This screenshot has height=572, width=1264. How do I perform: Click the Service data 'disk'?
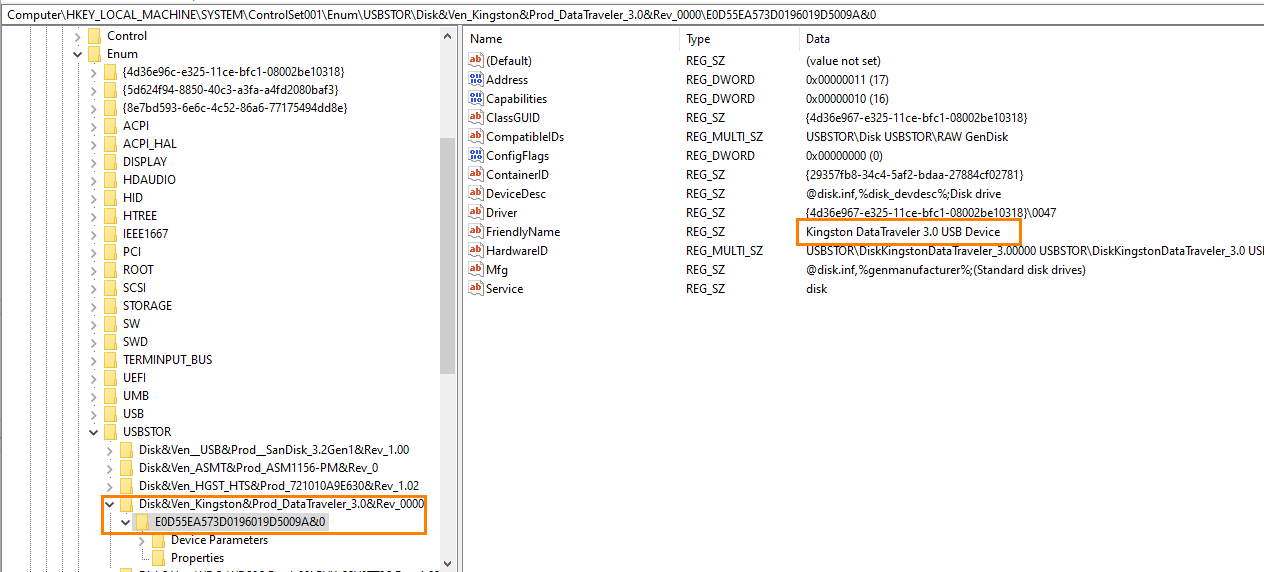816,289
